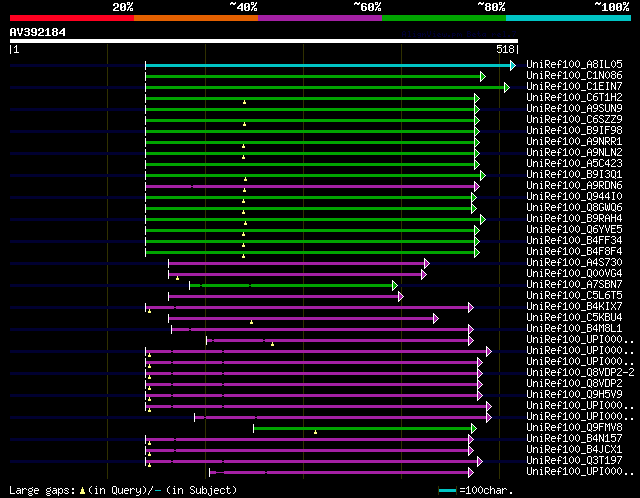This screenshot has height=498, width=640.
Task: Click the UniRef100_Q9H5V9 label
Action: tap(574, 395)
